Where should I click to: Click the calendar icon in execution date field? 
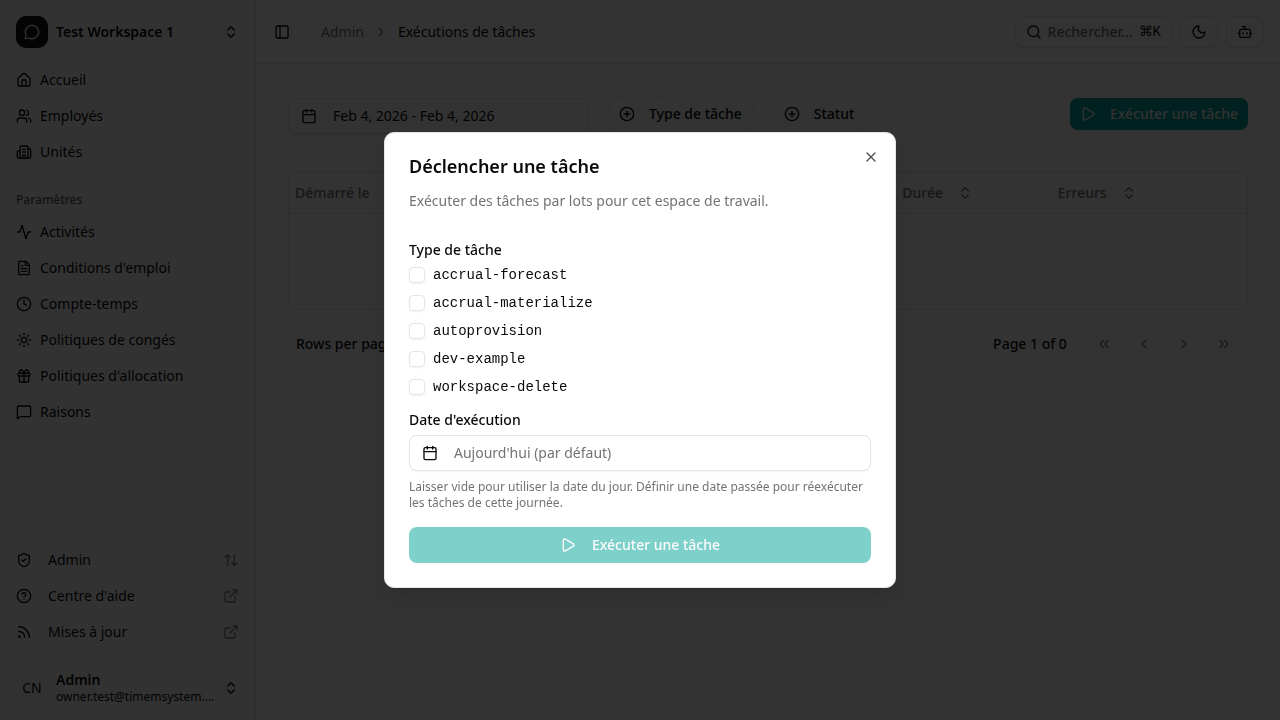pyautogui.click(x=430, y=453)
